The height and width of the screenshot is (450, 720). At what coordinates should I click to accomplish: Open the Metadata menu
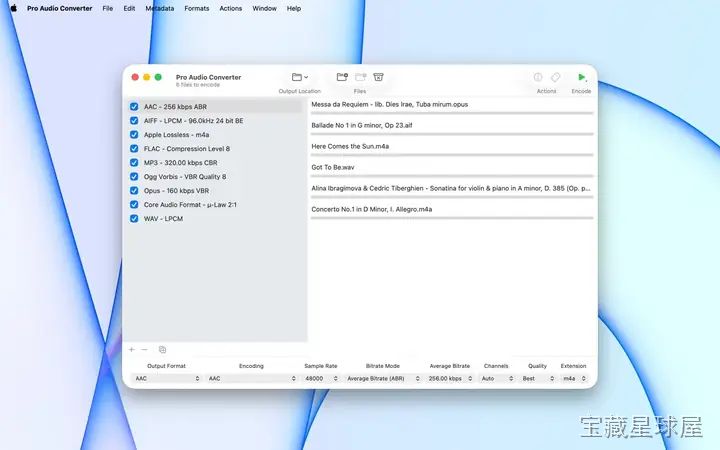pyautogui.click(x=160, y=8)
